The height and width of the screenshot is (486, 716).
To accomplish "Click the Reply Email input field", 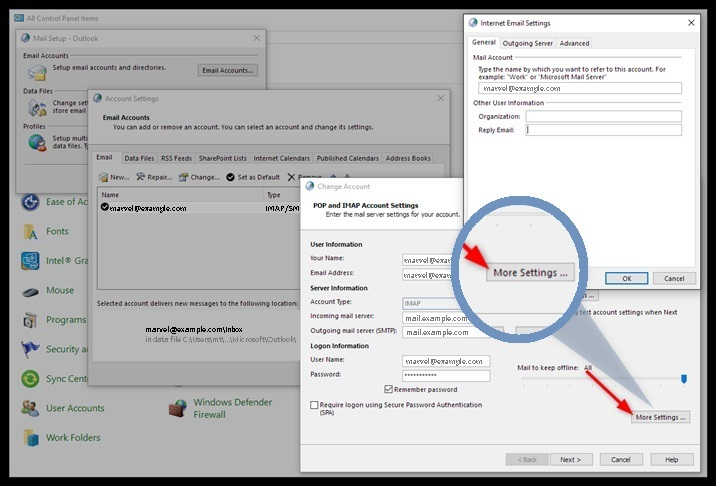I will click(x=603, y=130).
